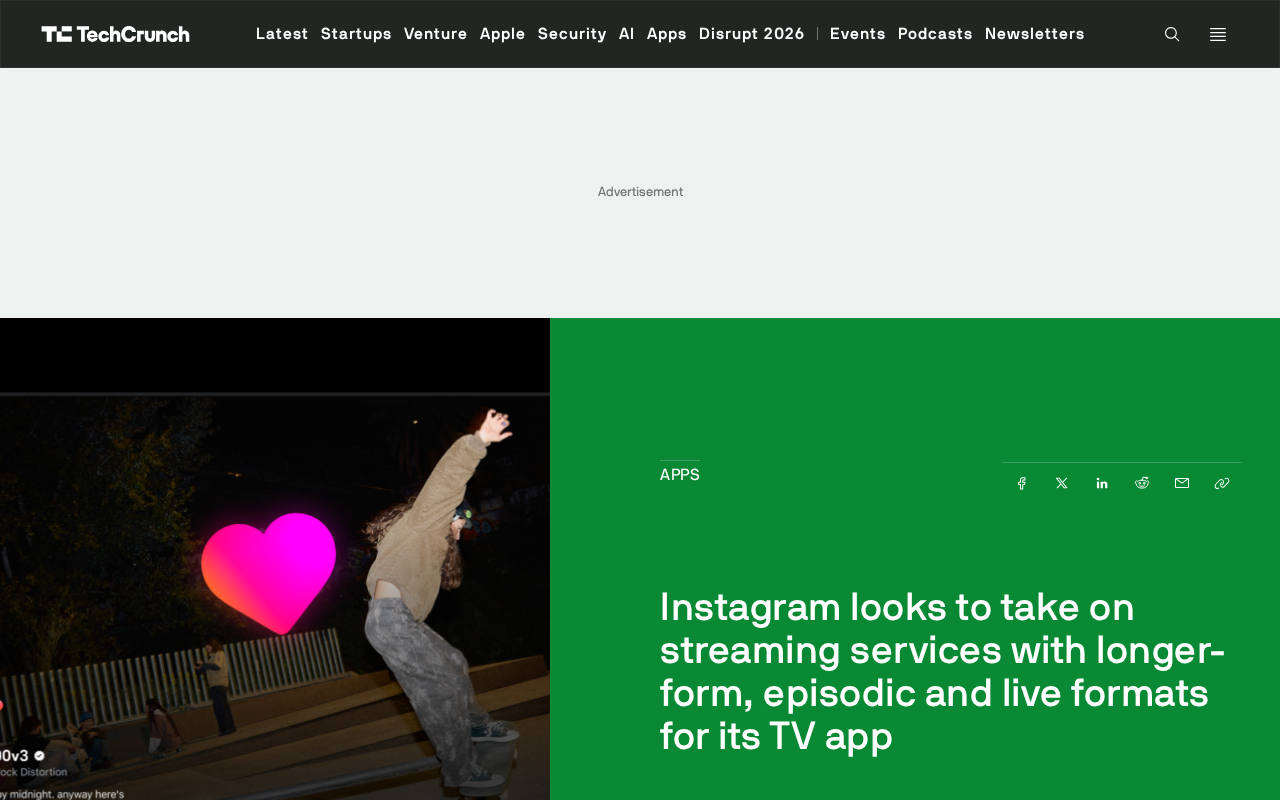Navigate to the AI section
Screen dimensions: 1280x800
pyautogui.click(x=627, y=34)
